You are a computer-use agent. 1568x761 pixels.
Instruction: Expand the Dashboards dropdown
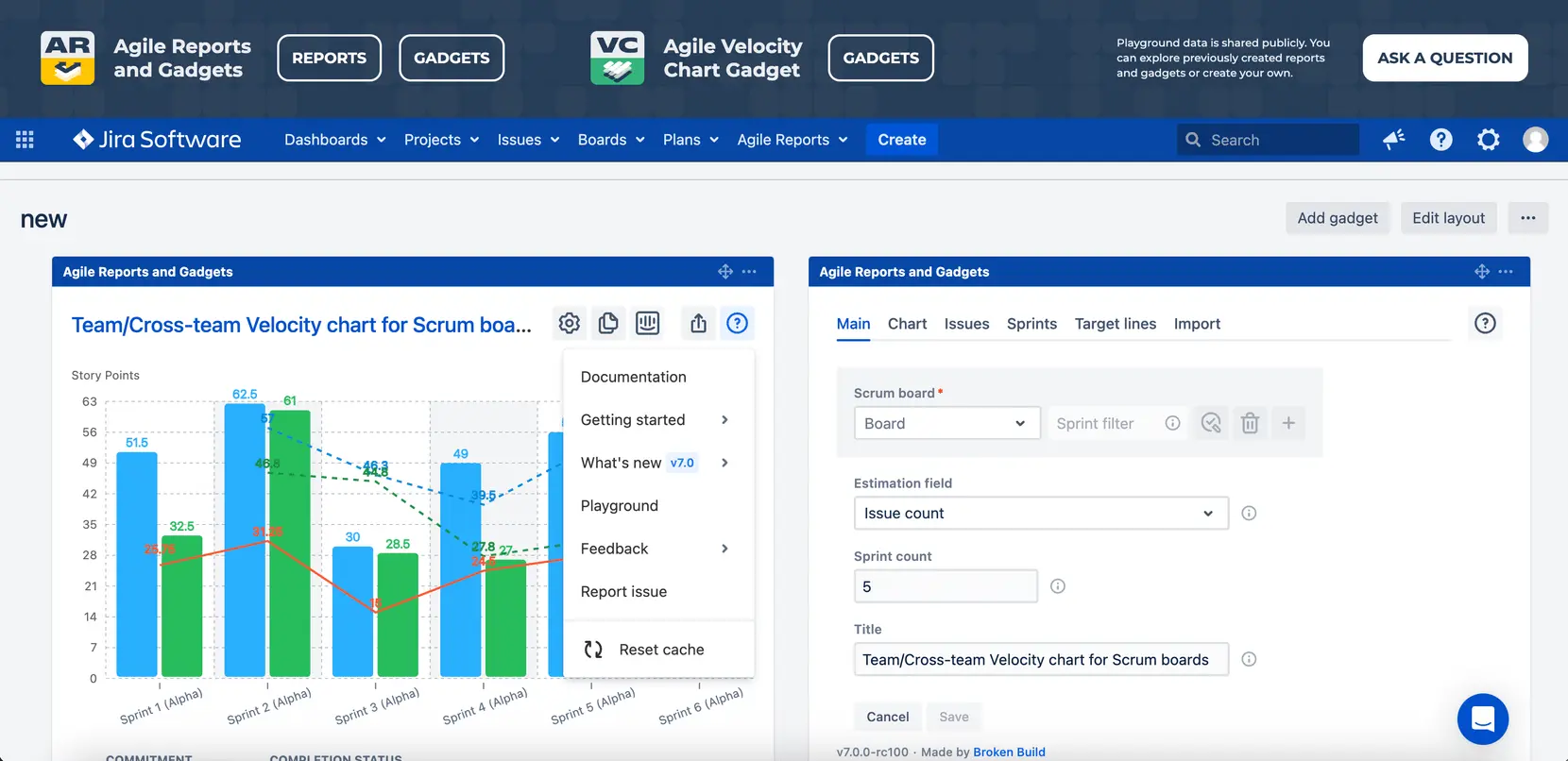tap(335, 140)
